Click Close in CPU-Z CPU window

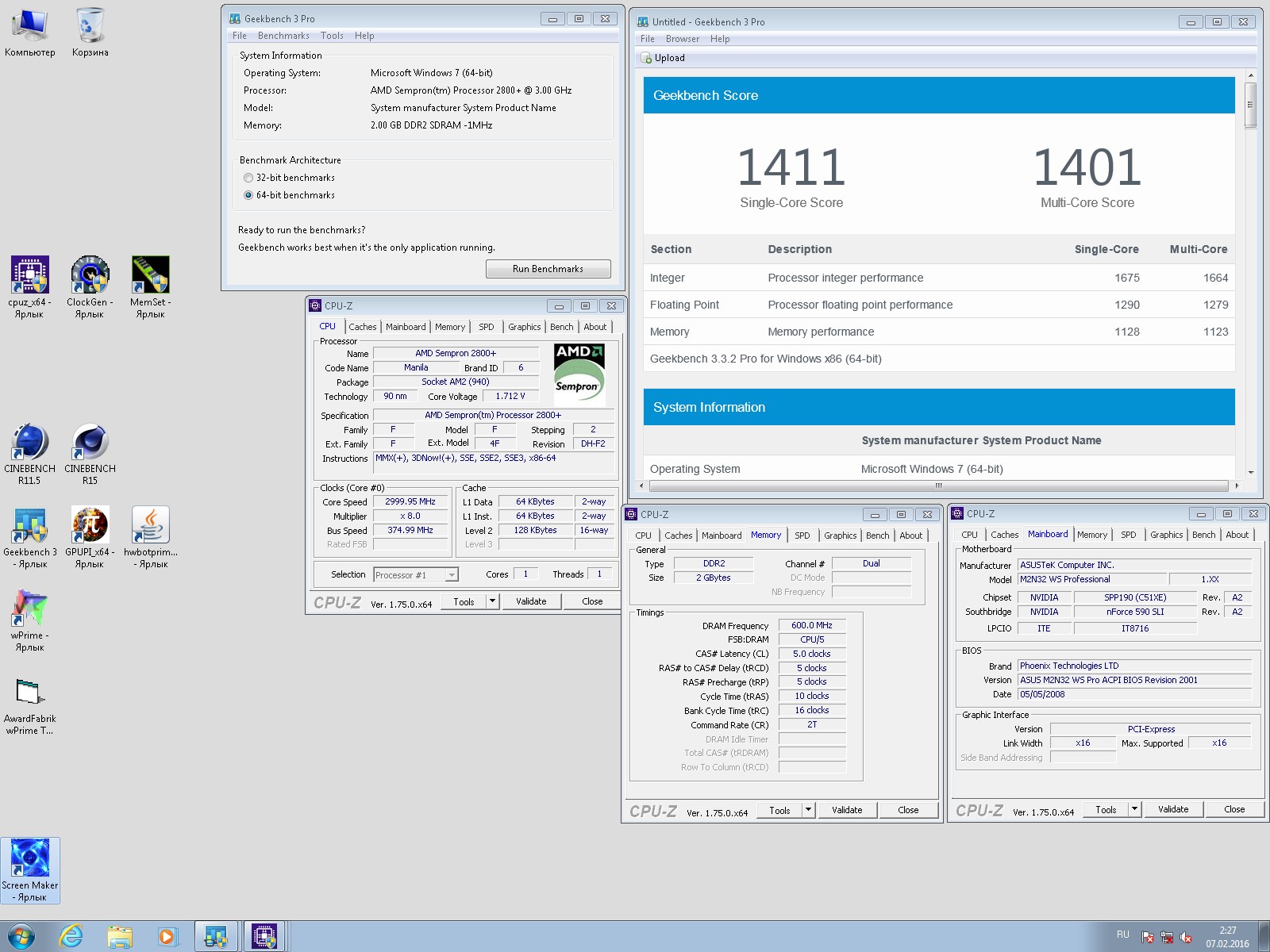click(592, 601)
